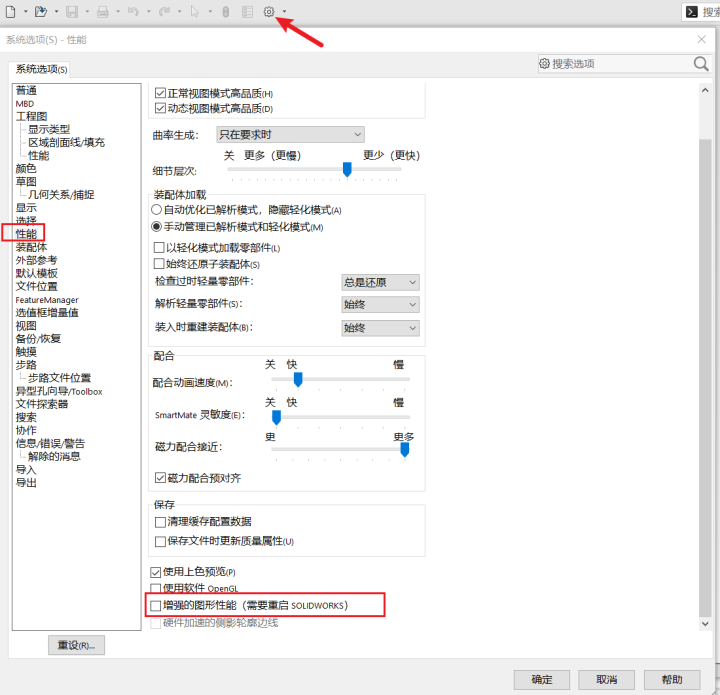Open the Options gear icon
Screen dimensions: 720x695
(269, 11)
